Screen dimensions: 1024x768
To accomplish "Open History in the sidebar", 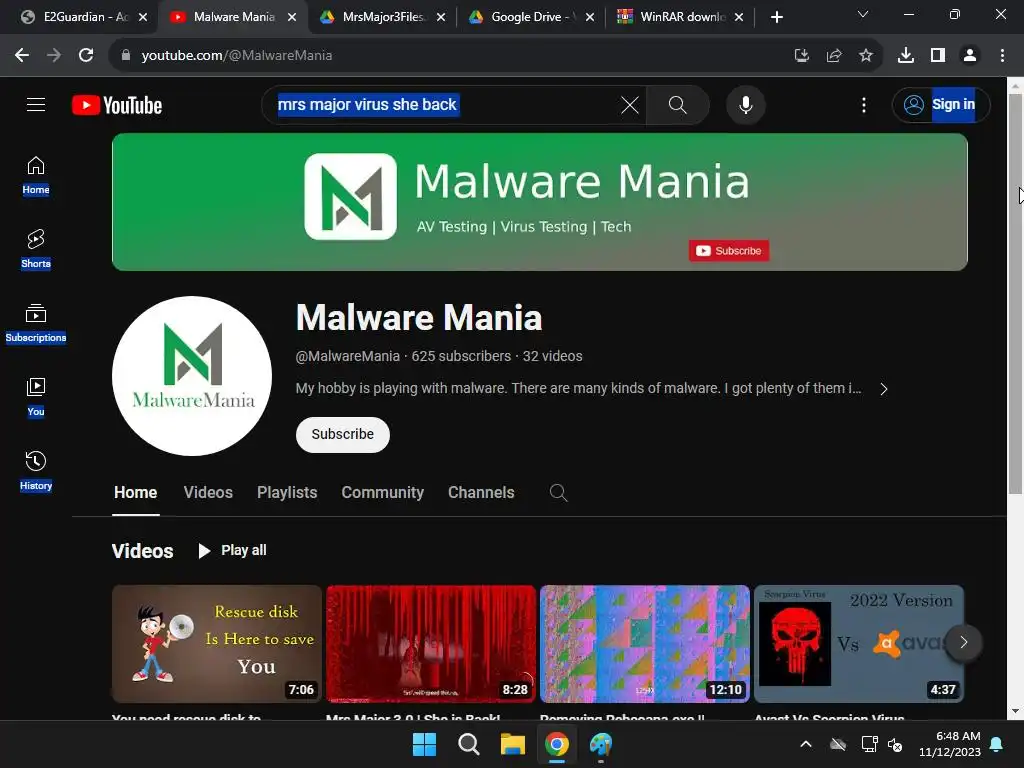I will coord(36,471).
